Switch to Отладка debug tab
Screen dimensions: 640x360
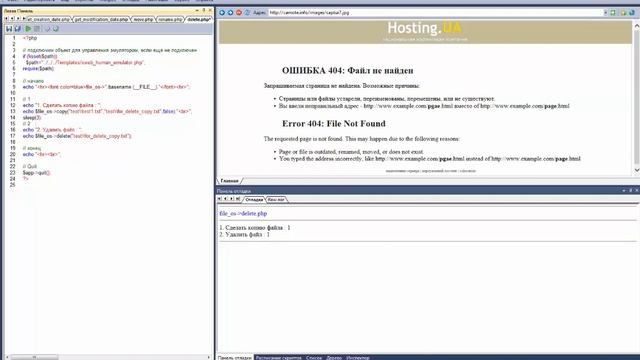tap(254, 200)
